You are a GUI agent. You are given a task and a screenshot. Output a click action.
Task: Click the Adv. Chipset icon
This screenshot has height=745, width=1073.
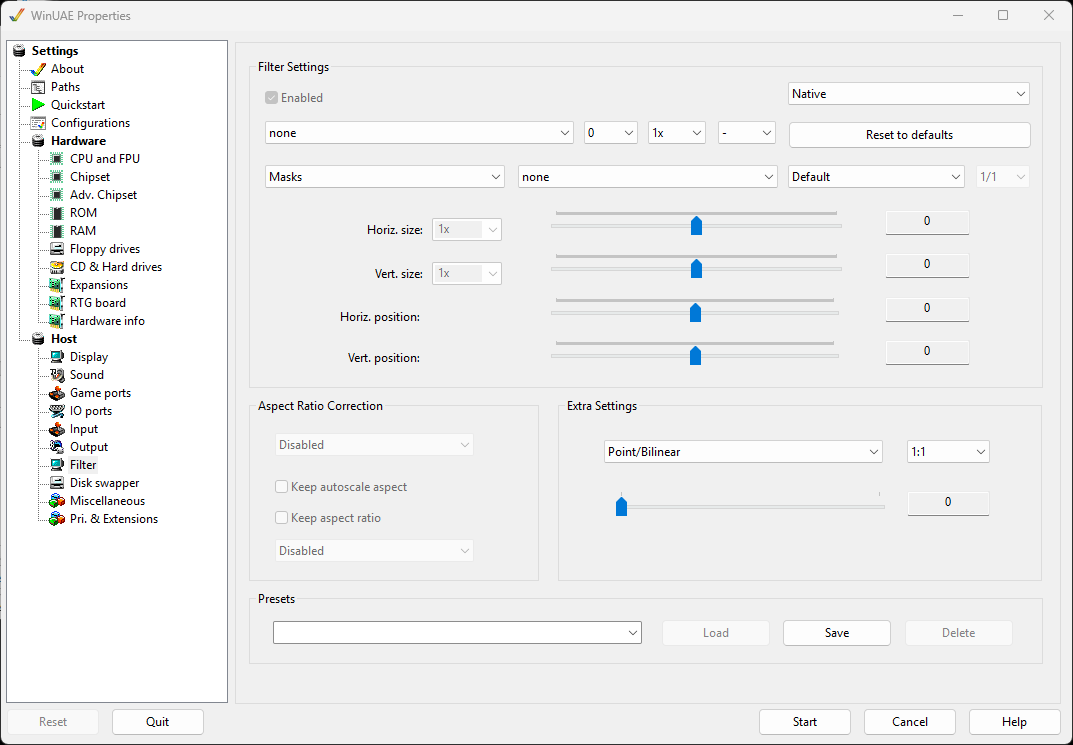tap(57, 195)
